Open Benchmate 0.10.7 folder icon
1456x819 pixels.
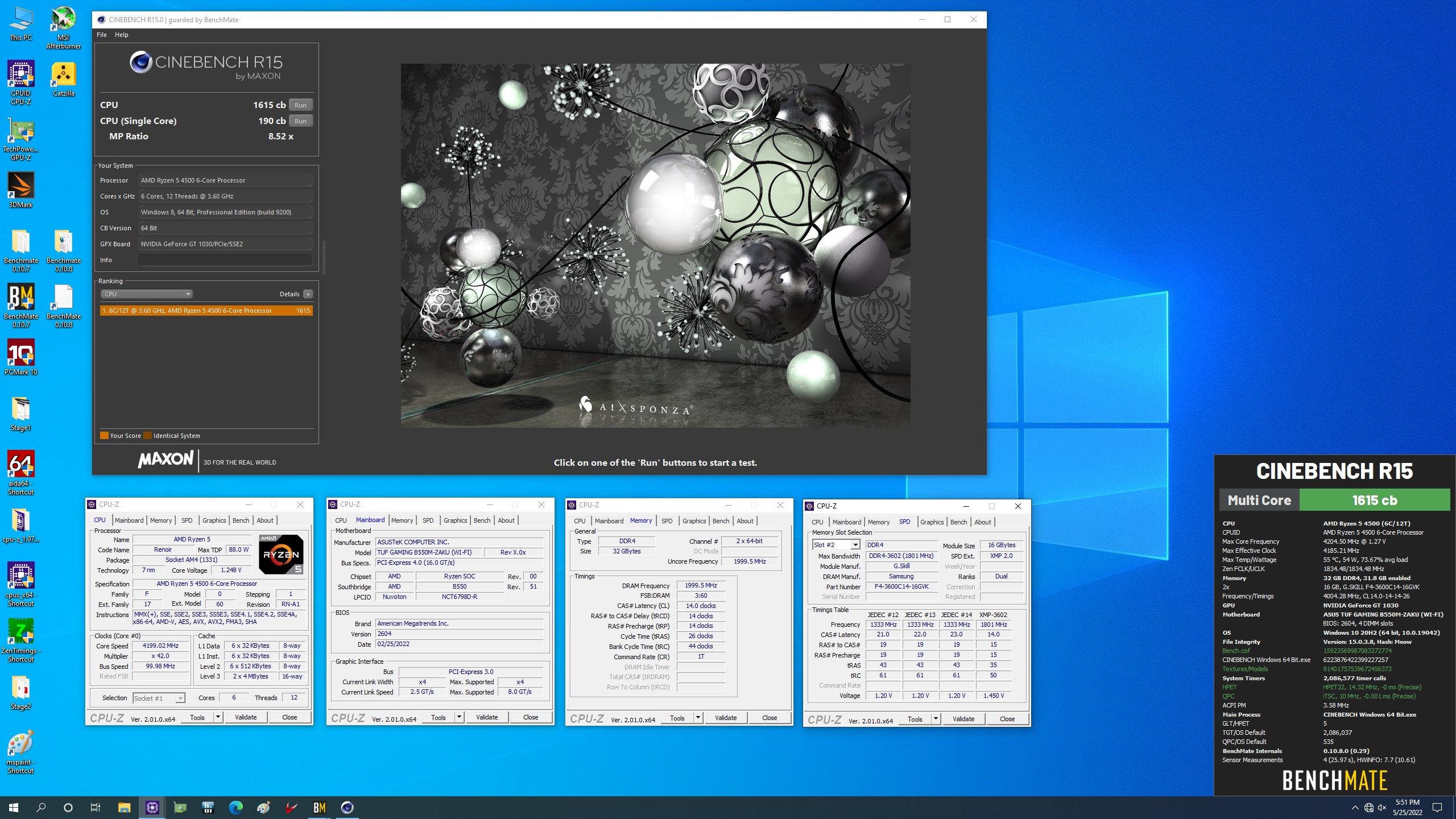point(21,251)
